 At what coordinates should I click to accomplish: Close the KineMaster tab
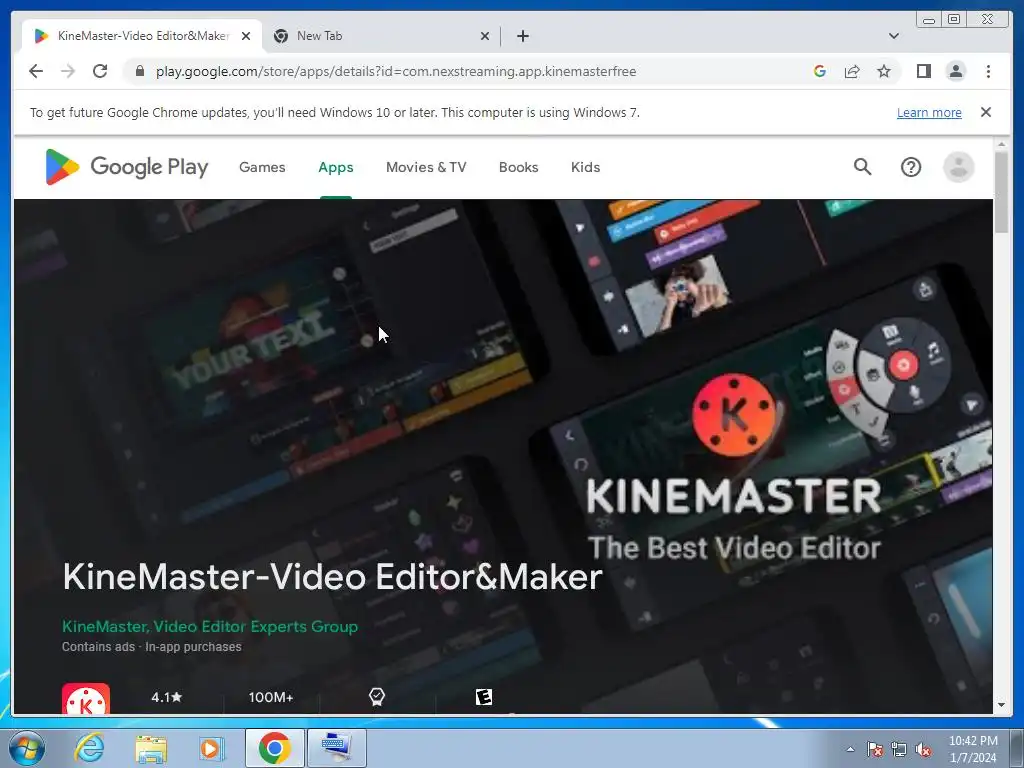[246, 36]
